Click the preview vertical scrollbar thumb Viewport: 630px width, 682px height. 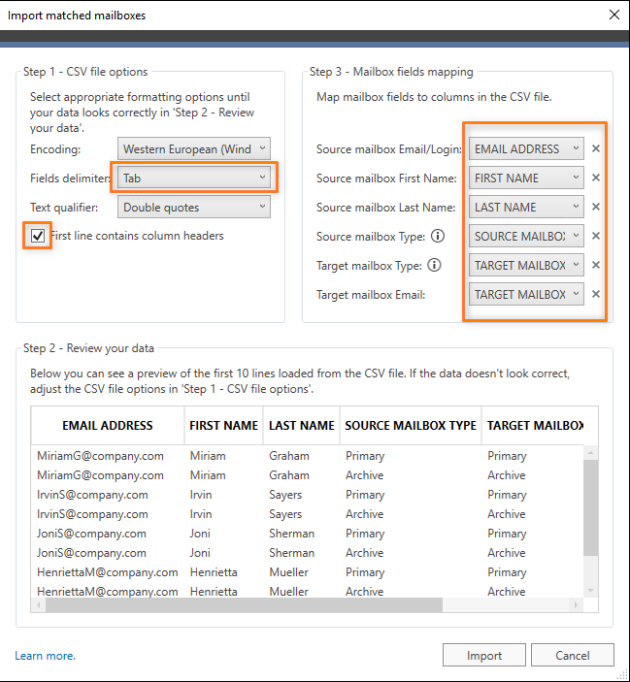point(590,508)
